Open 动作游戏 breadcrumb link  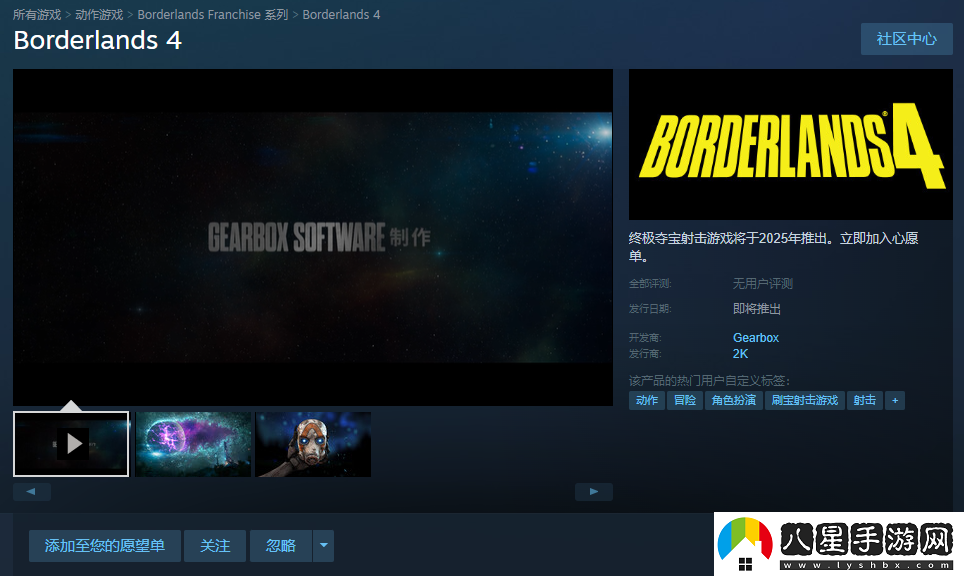(x=99, y=15)
